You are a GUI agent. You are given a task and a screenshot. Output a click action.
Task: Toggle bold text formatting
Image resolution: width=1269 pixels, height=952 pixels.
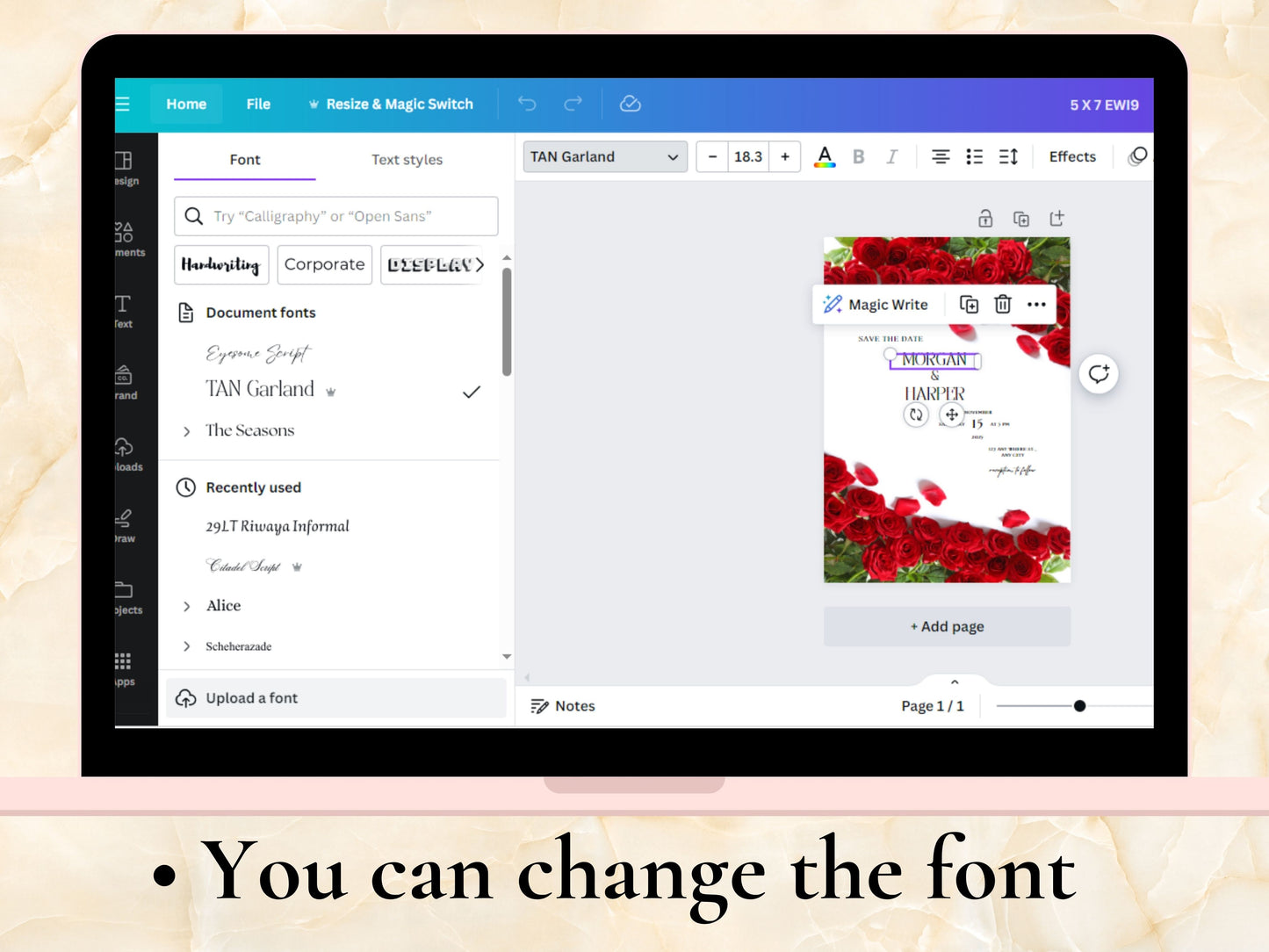pyautogui.click(x=859, y=156)
